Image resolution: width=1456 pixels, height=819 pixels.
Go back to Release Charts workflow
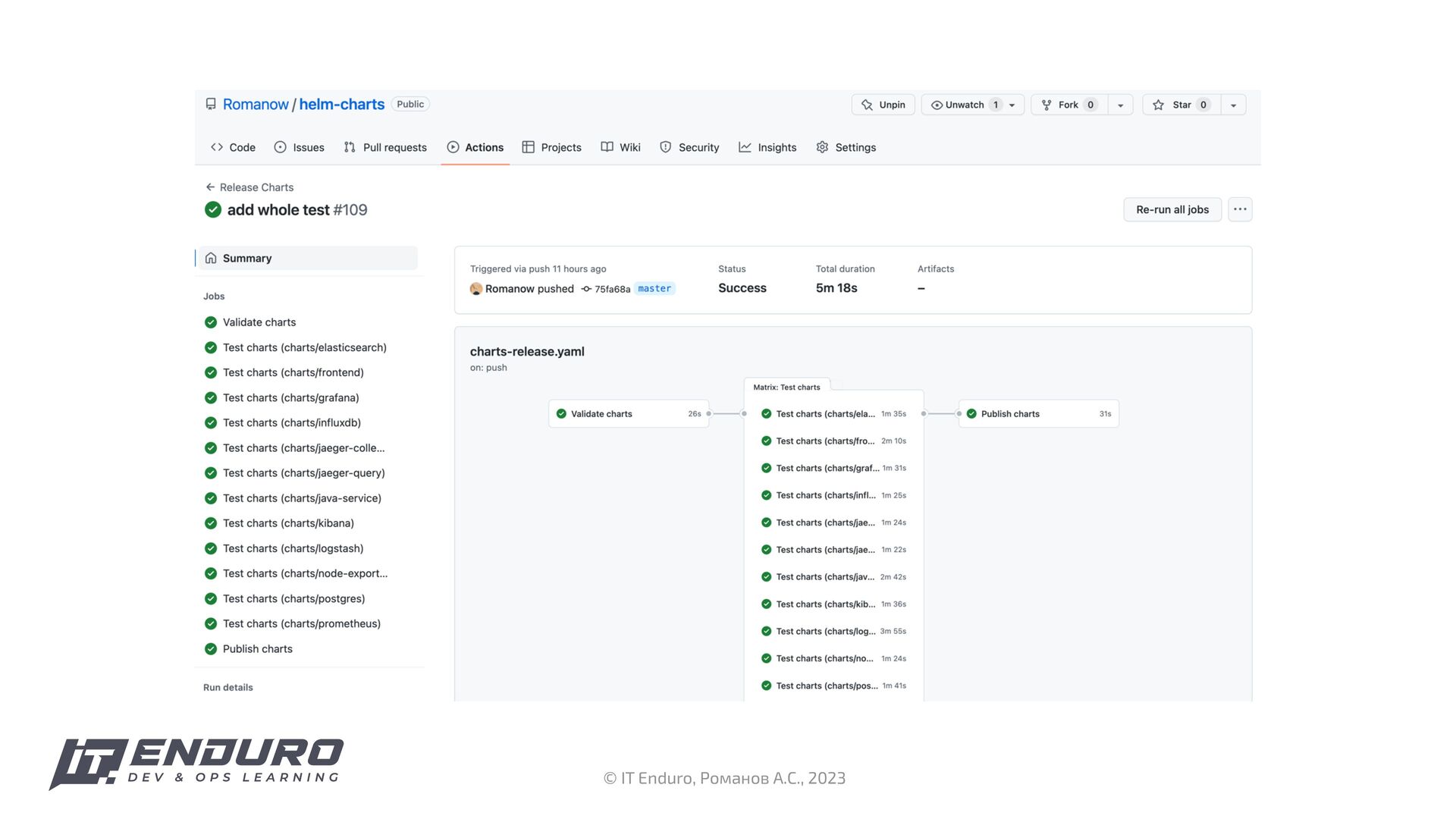point(256,187)
